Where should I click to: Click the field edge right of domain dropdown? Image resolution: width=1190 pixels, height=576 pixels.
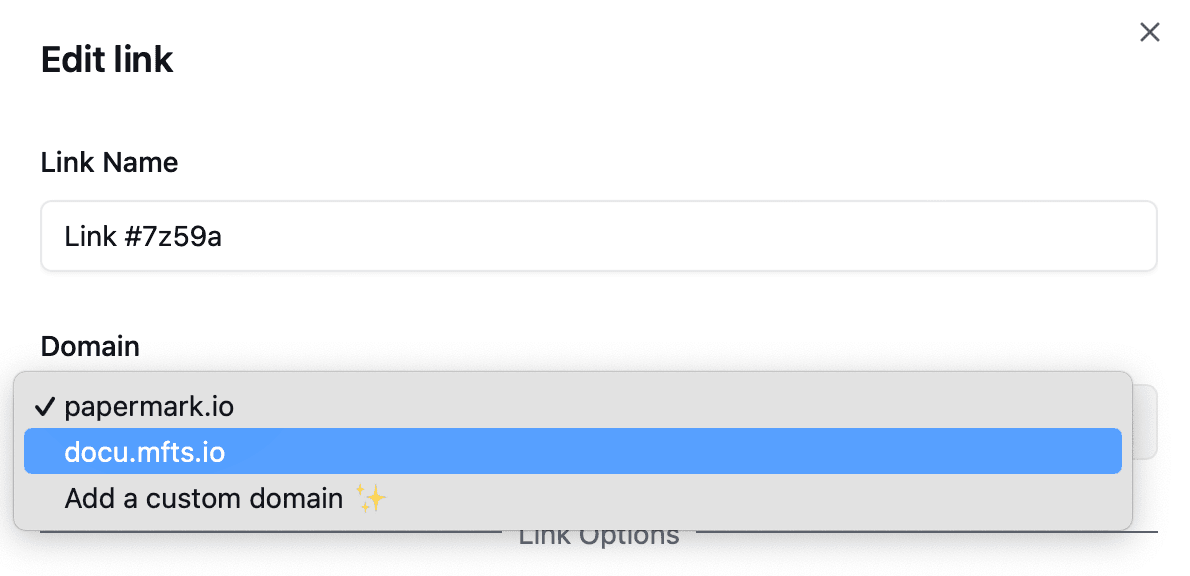point(1145,422)
